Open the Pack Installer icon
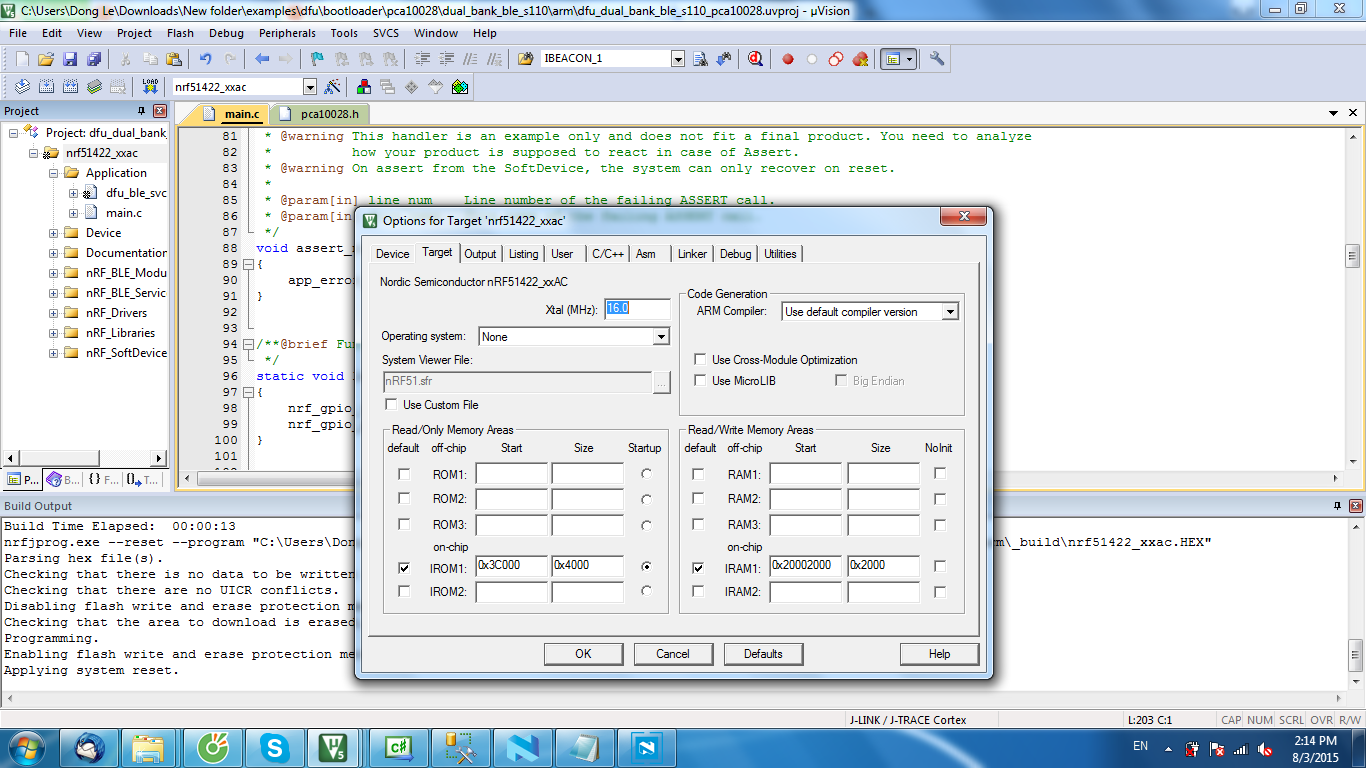 coord(460,87)
